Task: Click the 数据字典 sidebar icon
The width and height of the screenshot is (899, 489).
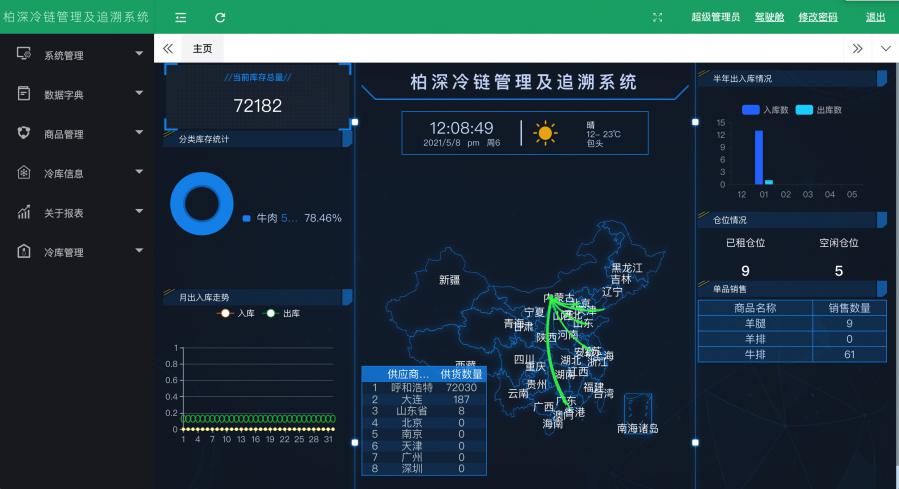Action: pyautogui.click(x=24, y=93)
